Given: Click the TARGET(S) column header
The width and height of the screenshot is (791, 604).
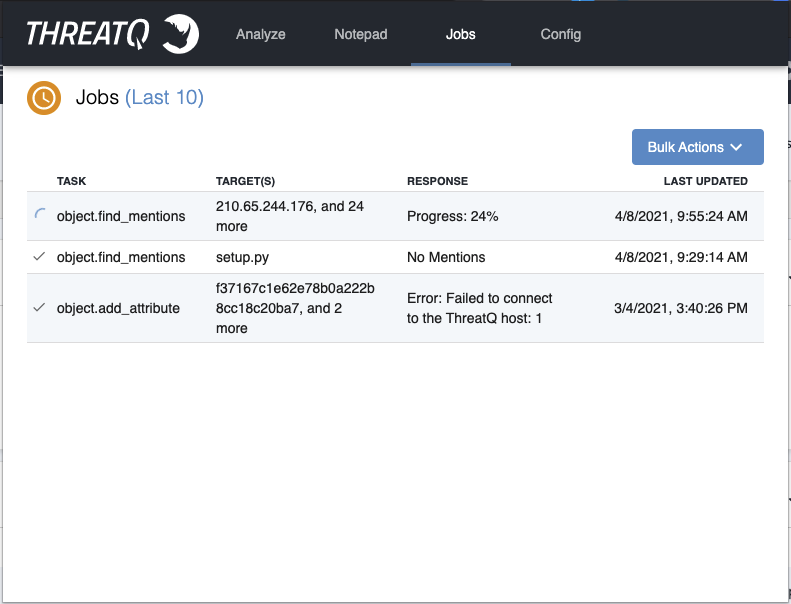Looking at the screenshot, I should coord(245,181).
